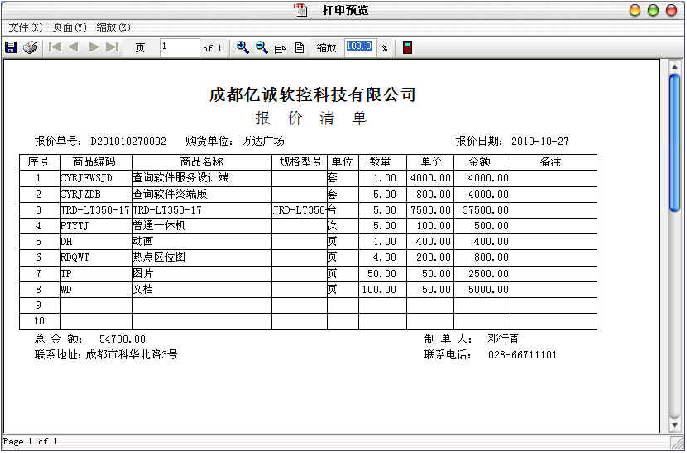Click the 商品名称 column header

(202, 162)
